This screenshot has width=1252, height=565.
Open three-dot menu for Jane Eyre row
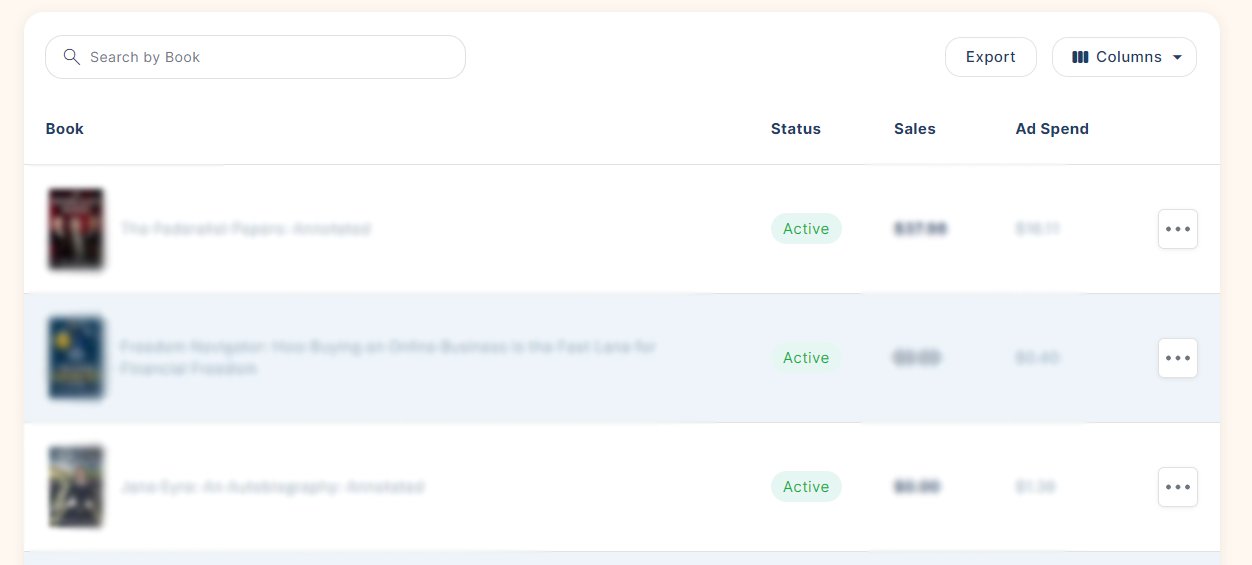click(x=1178, y=487)
